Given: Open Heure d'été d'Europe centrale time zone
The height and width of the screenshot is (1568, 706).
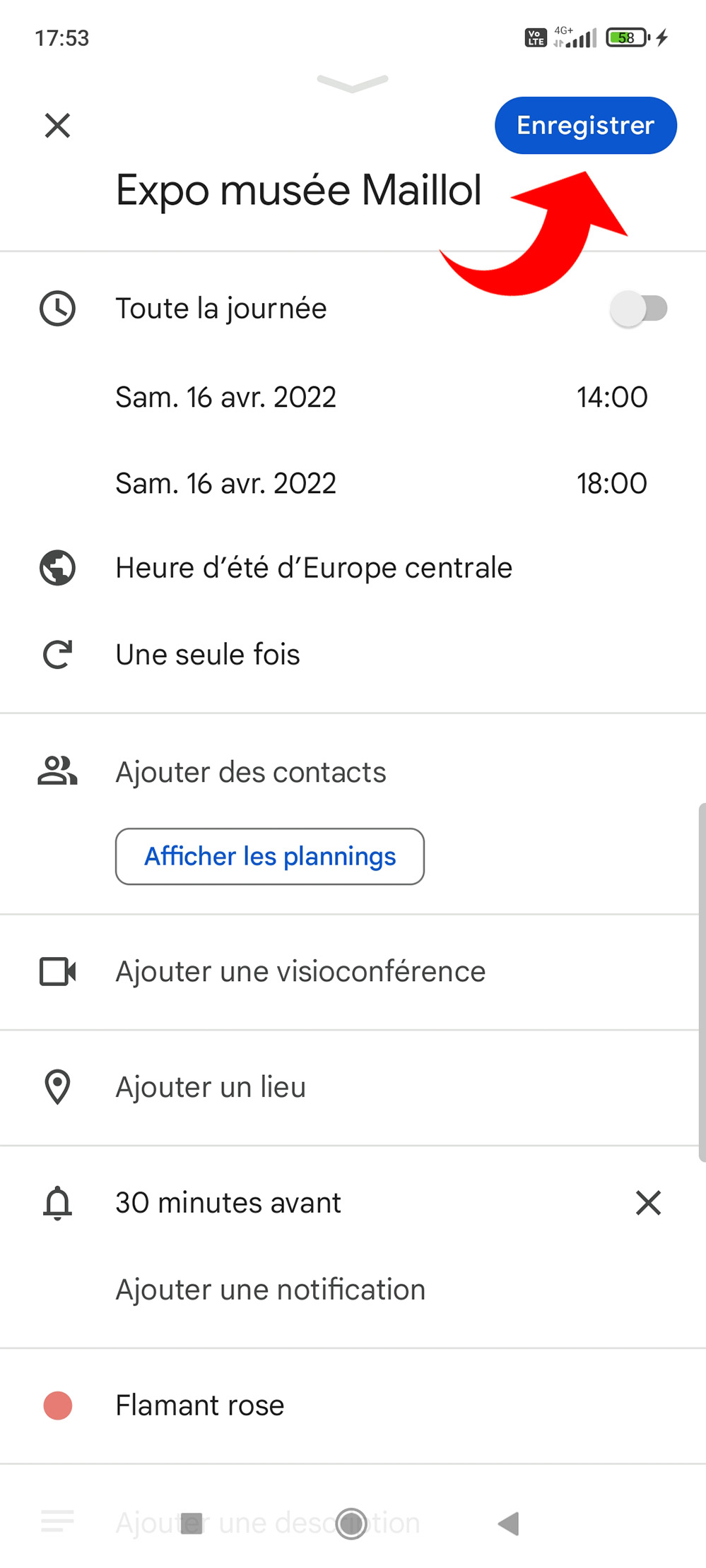Looking at the screenshot, I should tap(314, 568).
